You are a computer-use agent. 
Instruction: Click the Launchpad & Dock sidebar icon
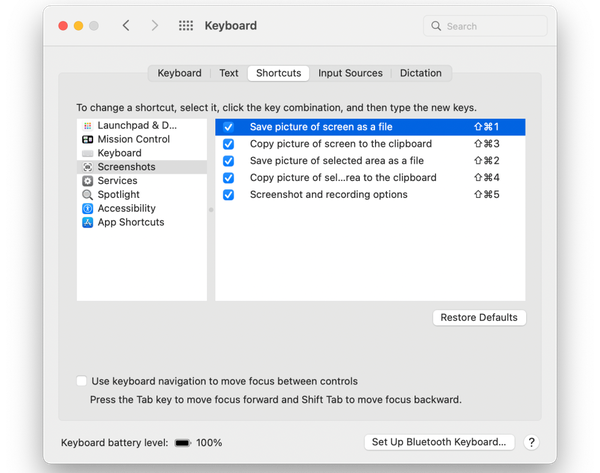point(88,125)
